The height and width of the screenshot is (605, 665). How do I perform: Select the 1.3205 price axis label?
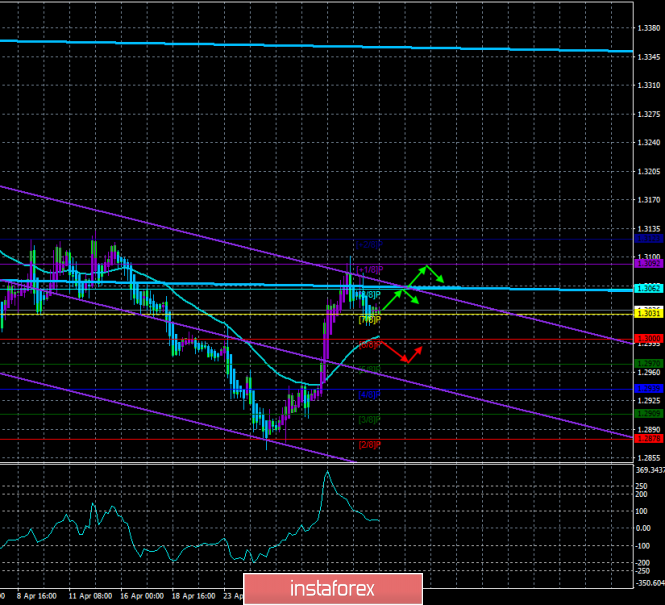click(x=649, y=172)
